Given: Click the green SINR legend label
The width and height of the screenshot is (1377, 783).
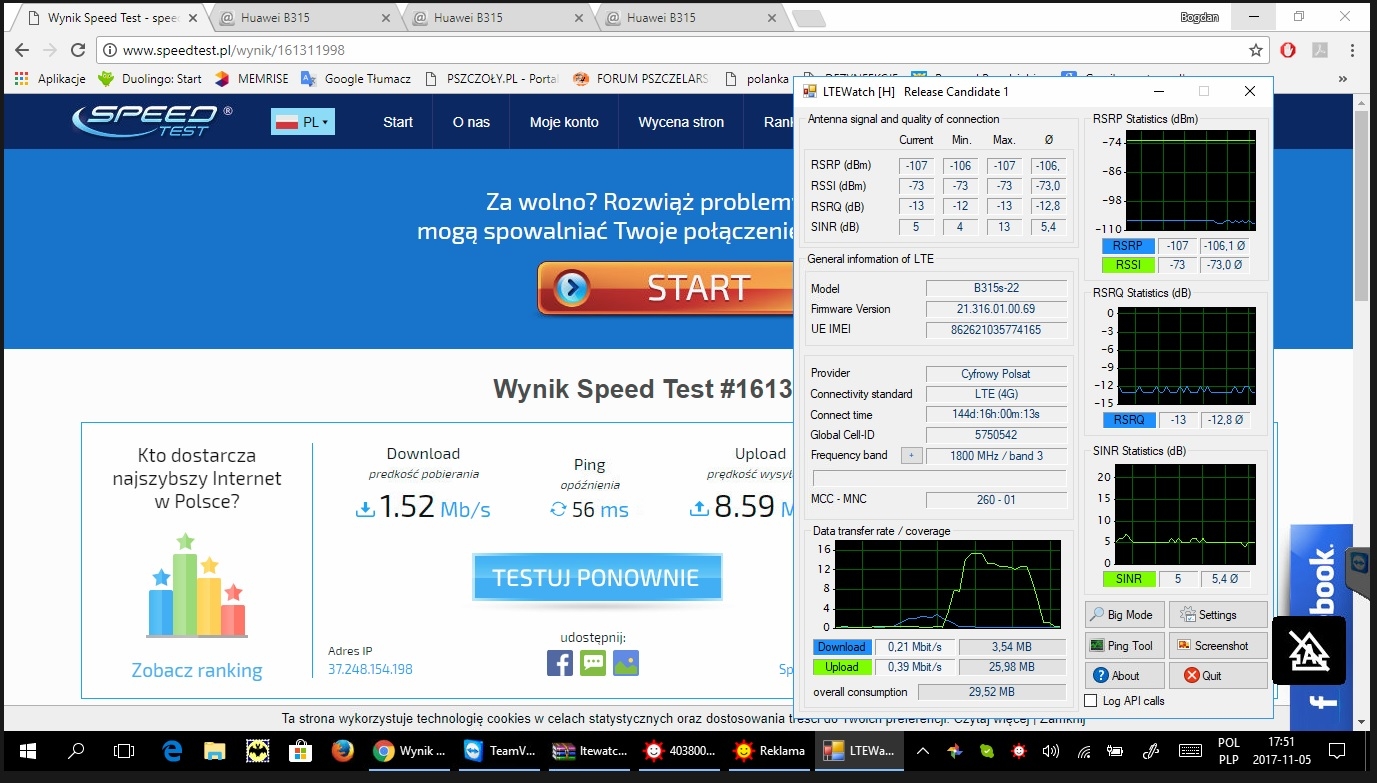Looking at the screenshot, I should pyautogui.click(x=1128, y=579).
